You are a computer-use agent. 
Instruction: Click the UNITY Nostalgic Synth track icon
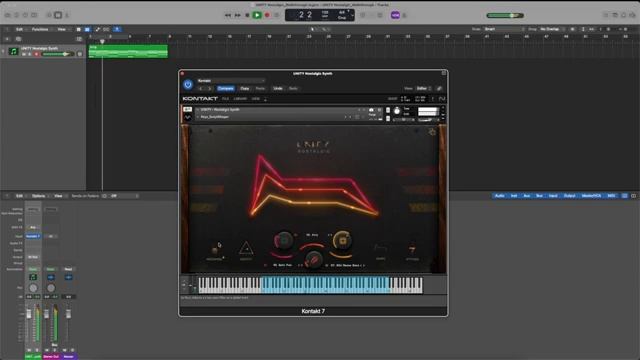pos(13,51)
